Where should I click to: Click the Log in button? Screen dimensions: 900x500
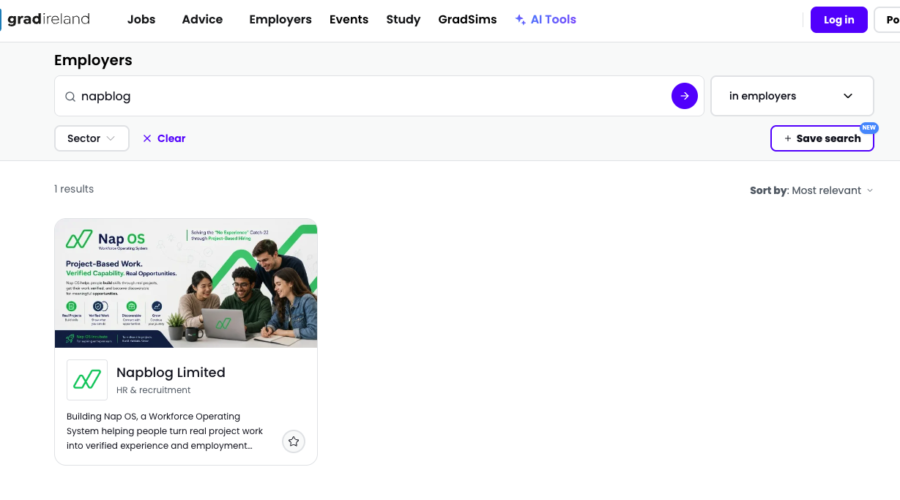pos(839,20)
